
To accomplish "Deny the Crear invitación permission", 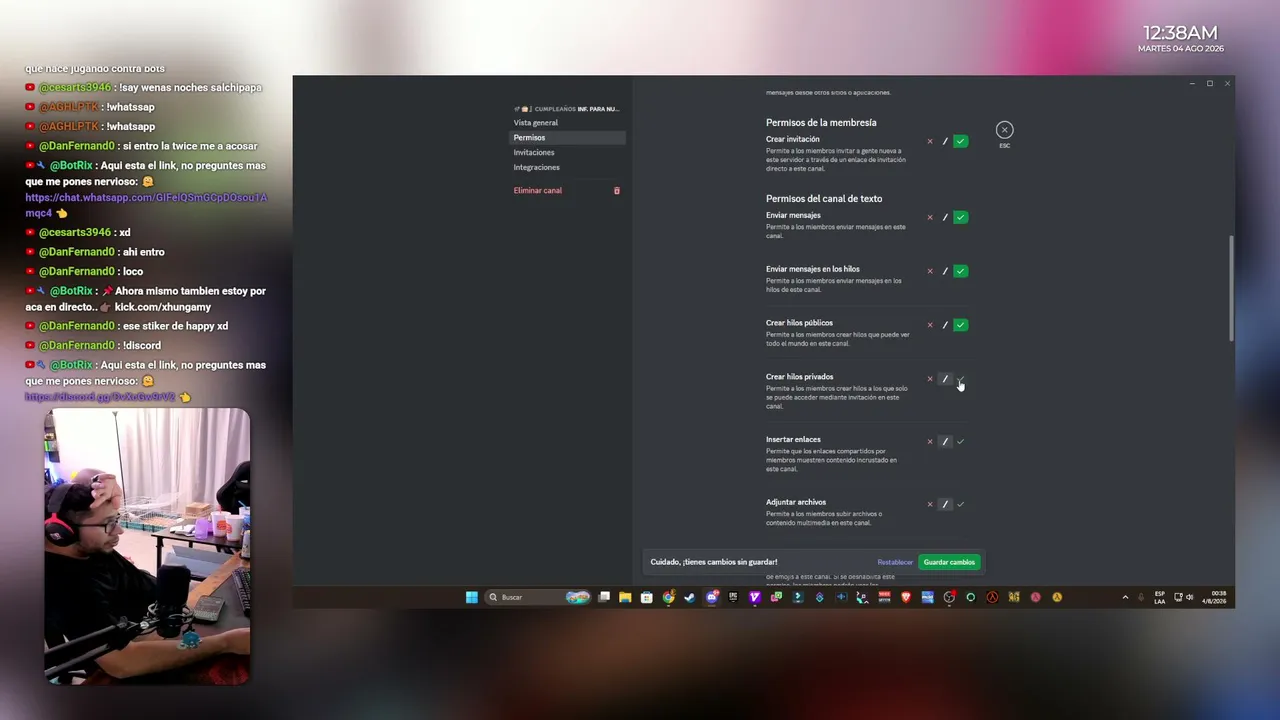I will tap(930, 141).
